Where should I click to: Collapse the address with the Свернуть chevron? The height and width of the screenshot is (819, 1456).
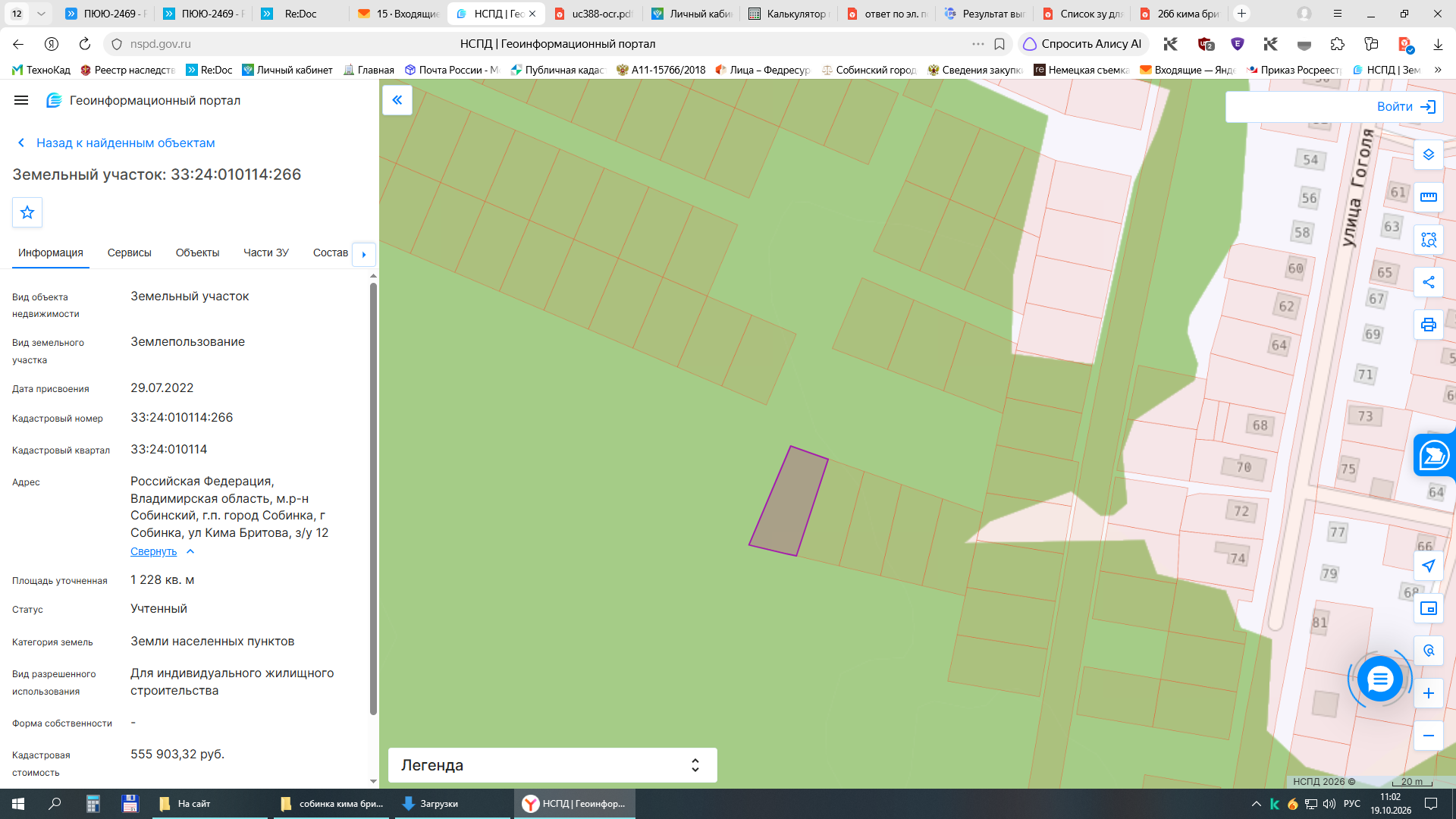tap(190, 552)
